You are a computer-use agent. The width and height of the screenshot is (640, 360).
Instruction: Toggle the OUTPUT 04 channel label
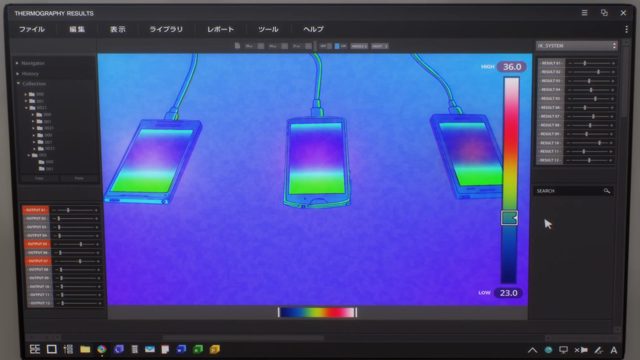(37, 236)
